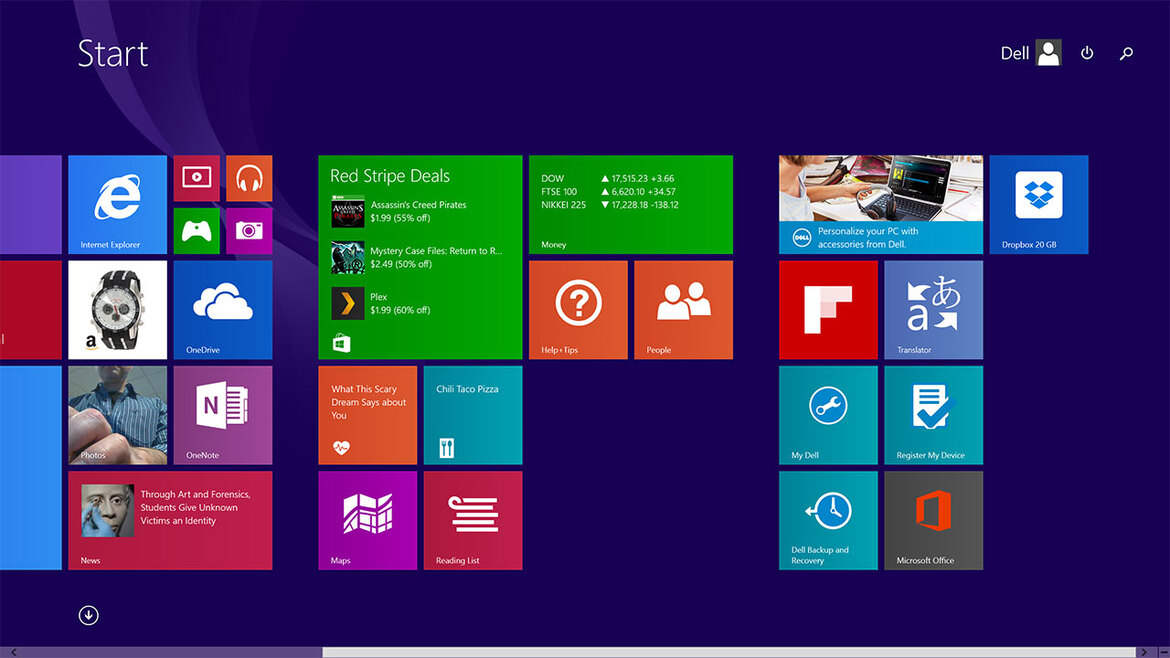Open the News tile about Art and Forensics
1170x658 pixels.
click(170, 520)
